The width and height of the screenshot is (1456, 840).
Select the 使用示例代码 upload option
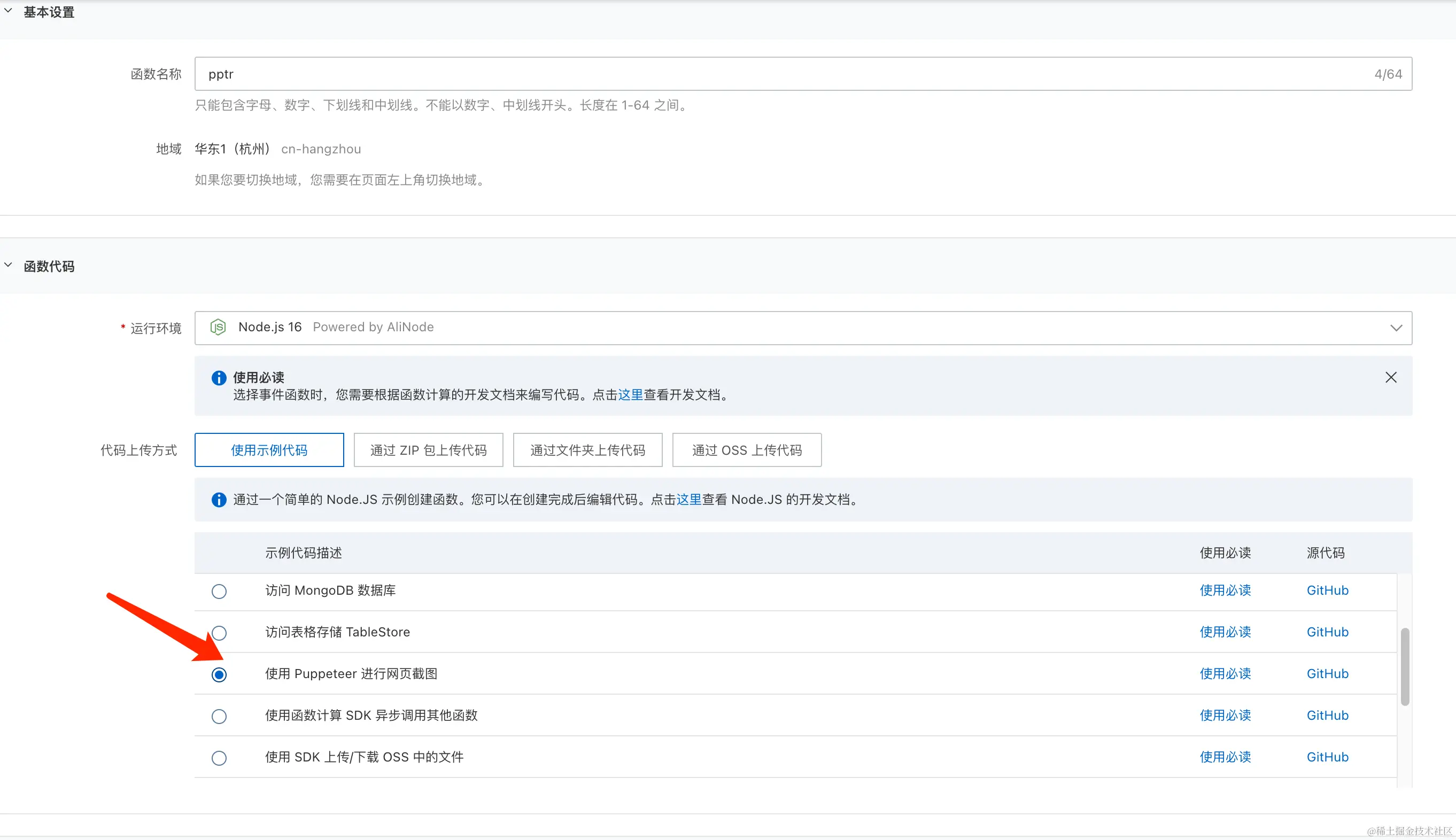[269, 450]
